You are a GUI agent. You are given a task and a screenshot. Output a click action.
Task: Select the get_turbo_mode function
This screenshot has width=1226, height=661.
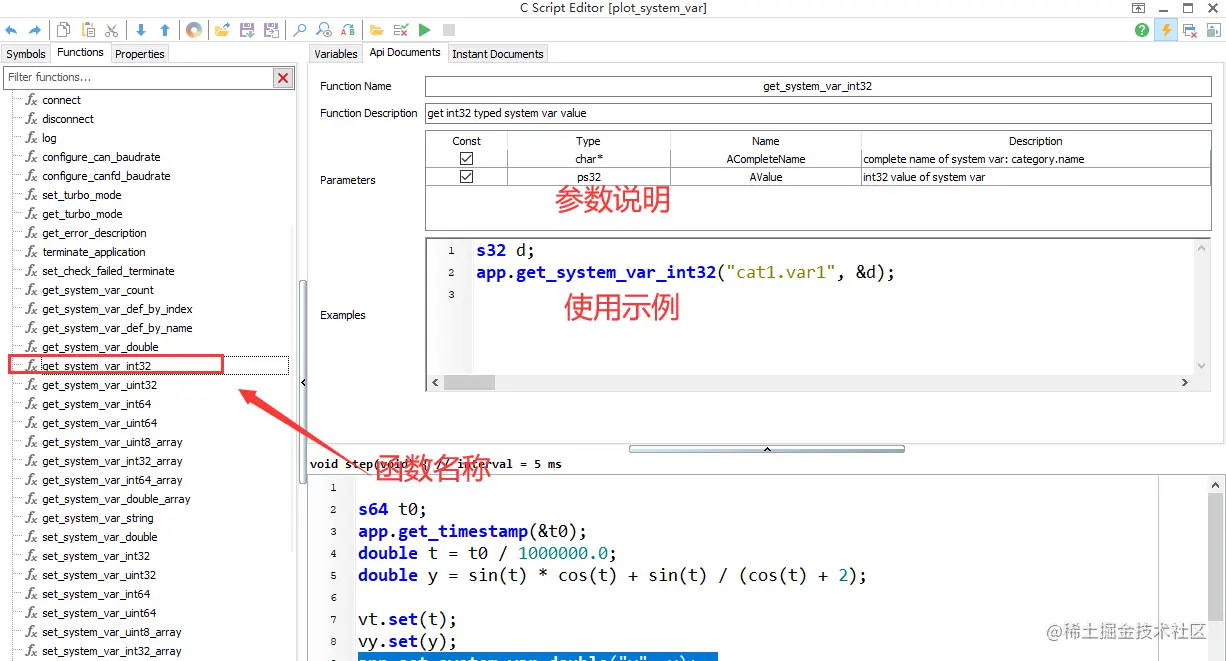82,214
